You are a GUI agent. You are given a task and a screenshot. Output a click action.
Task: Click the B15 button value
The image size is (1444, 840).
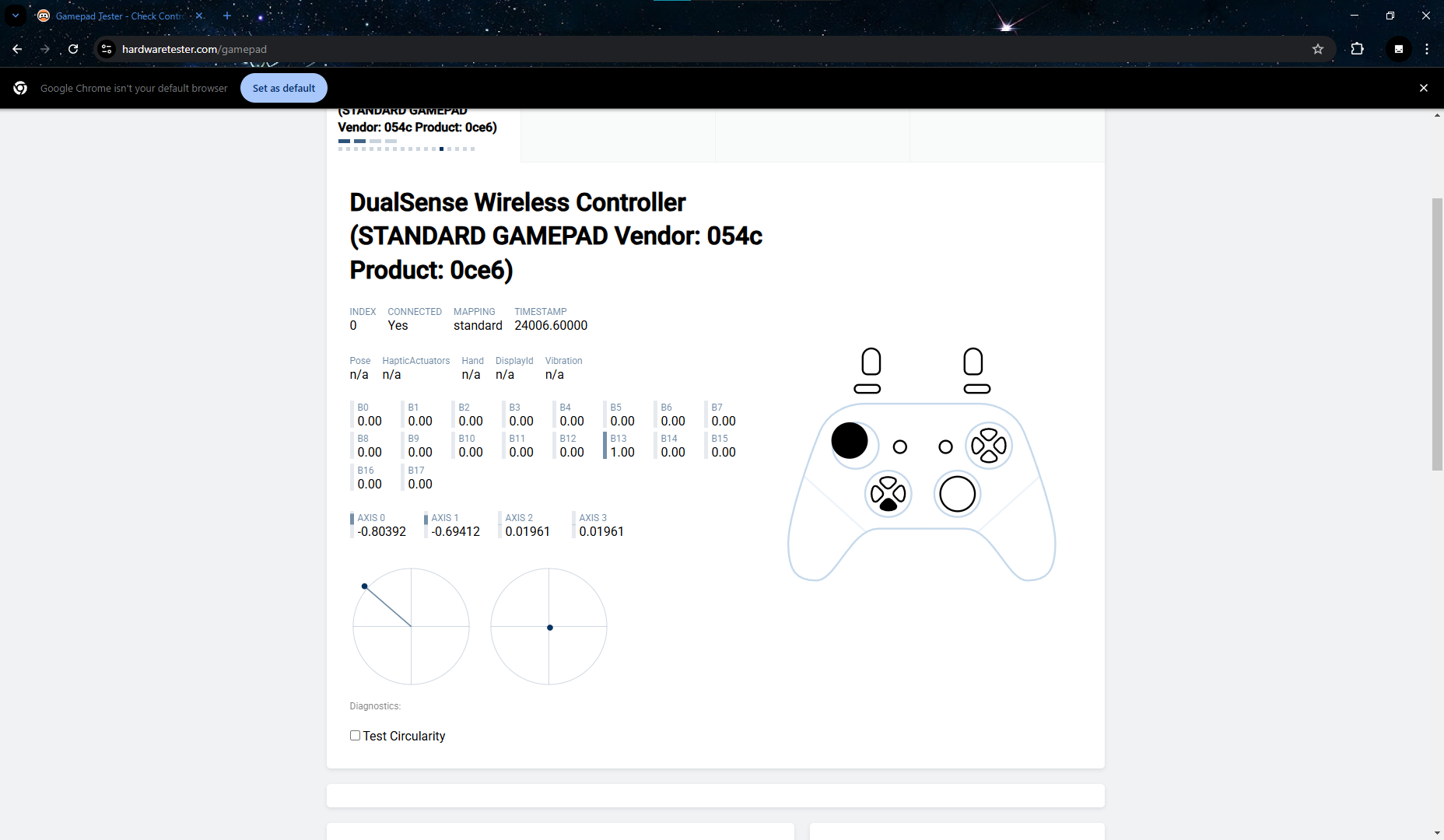click(x=724, y=452)
